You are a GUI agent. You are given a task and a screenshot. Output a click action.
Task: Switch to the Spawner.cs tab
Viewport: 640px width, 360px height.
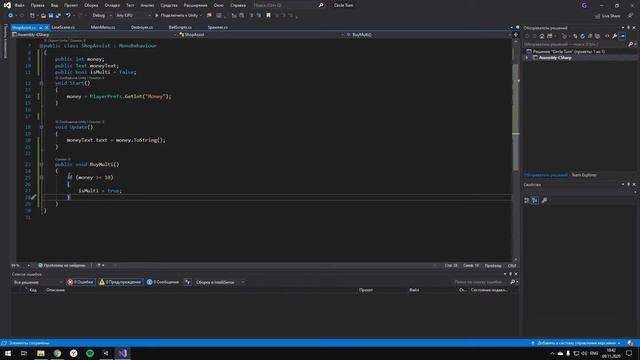(218, 27)
